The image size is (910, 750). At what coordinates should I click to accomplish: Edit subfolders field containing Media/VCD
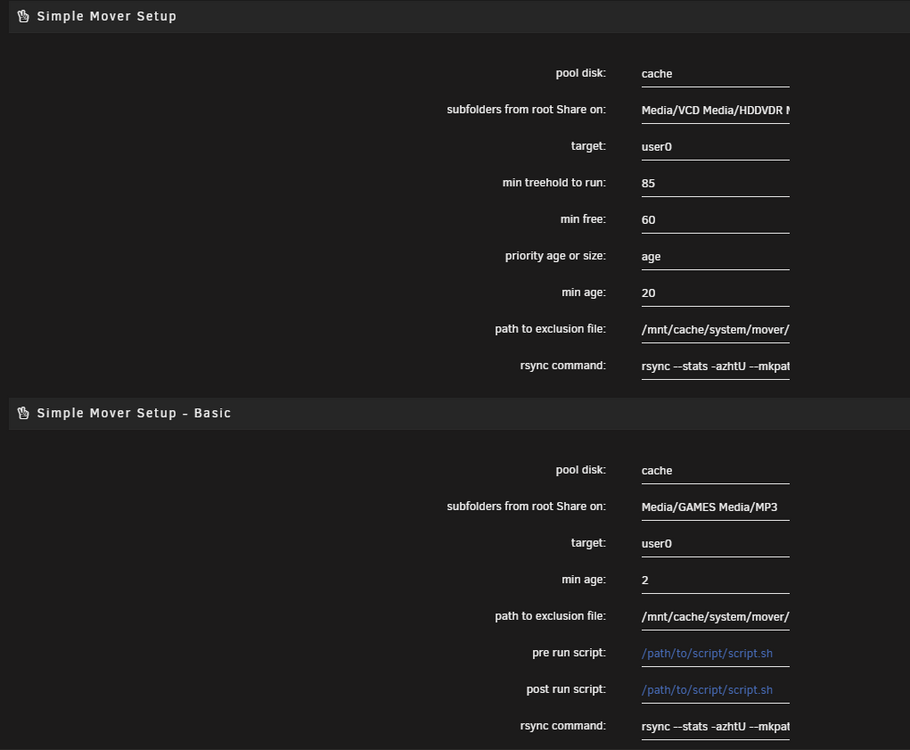pos(715,111)
